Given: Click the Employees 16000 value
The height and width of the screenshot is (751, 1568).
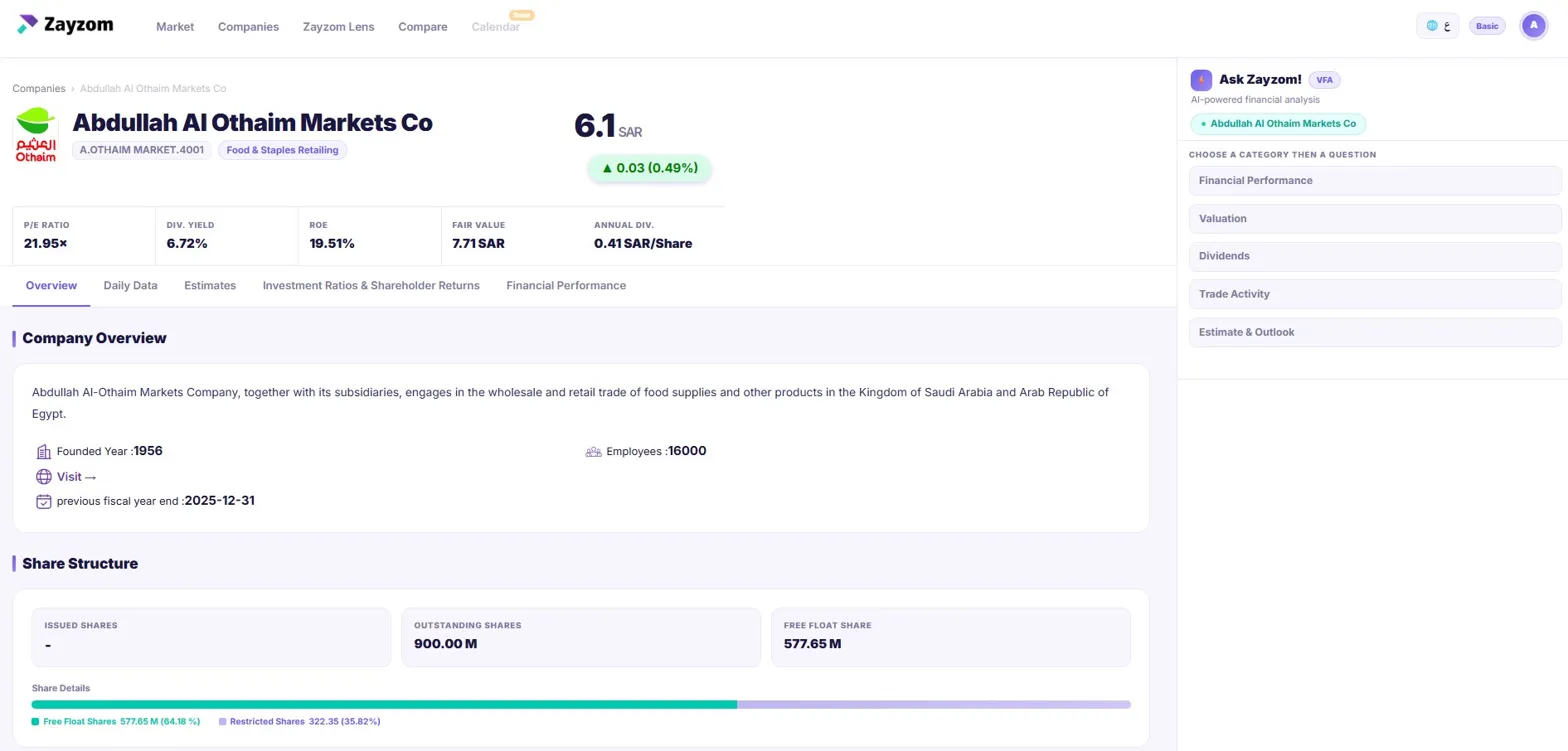Looking at the screenshot, I should click(688, 451).
